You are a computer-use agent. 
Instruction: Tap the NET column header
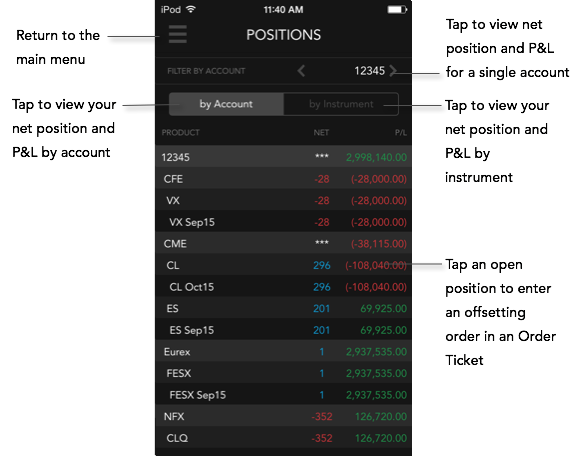click(x=321, y=132)
